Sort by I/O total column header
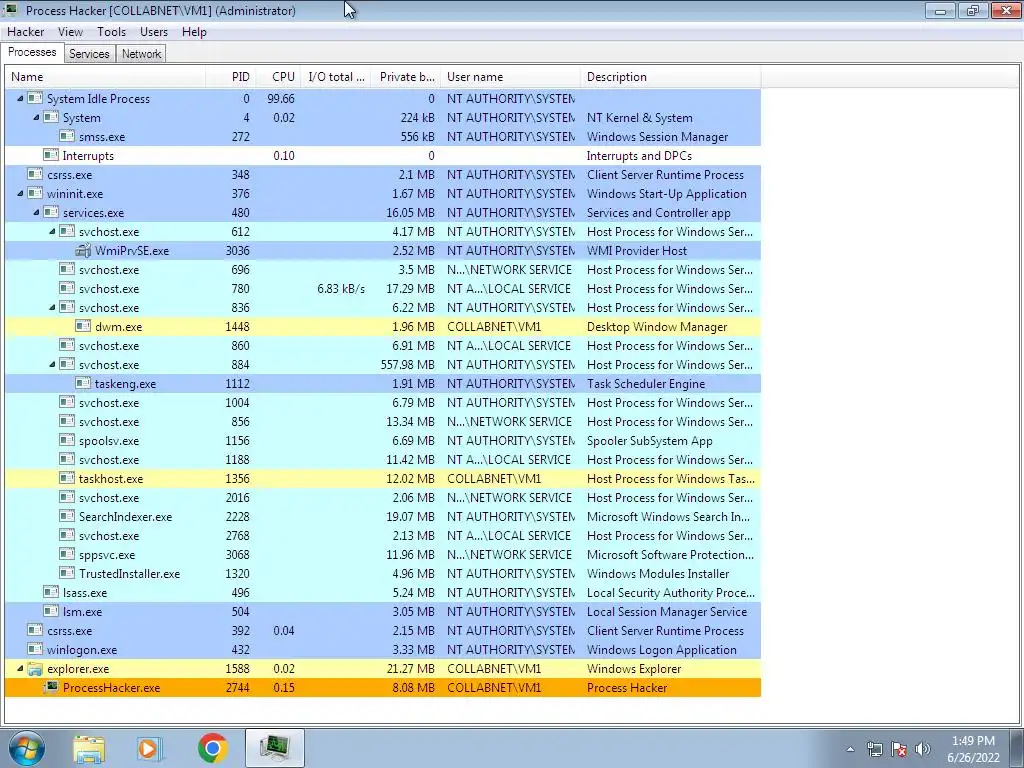The height and width of the screenshot is (768, 1024). [336, 76]
